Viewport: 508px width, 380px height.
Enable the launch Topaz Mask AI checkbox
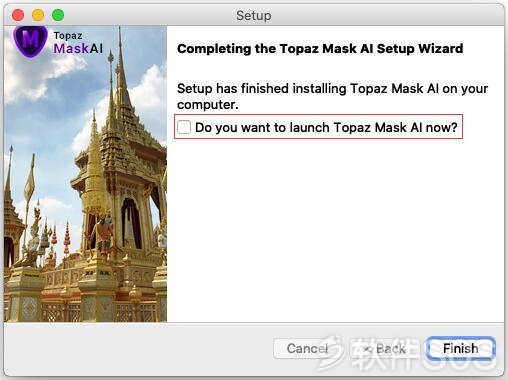(184, 127)
